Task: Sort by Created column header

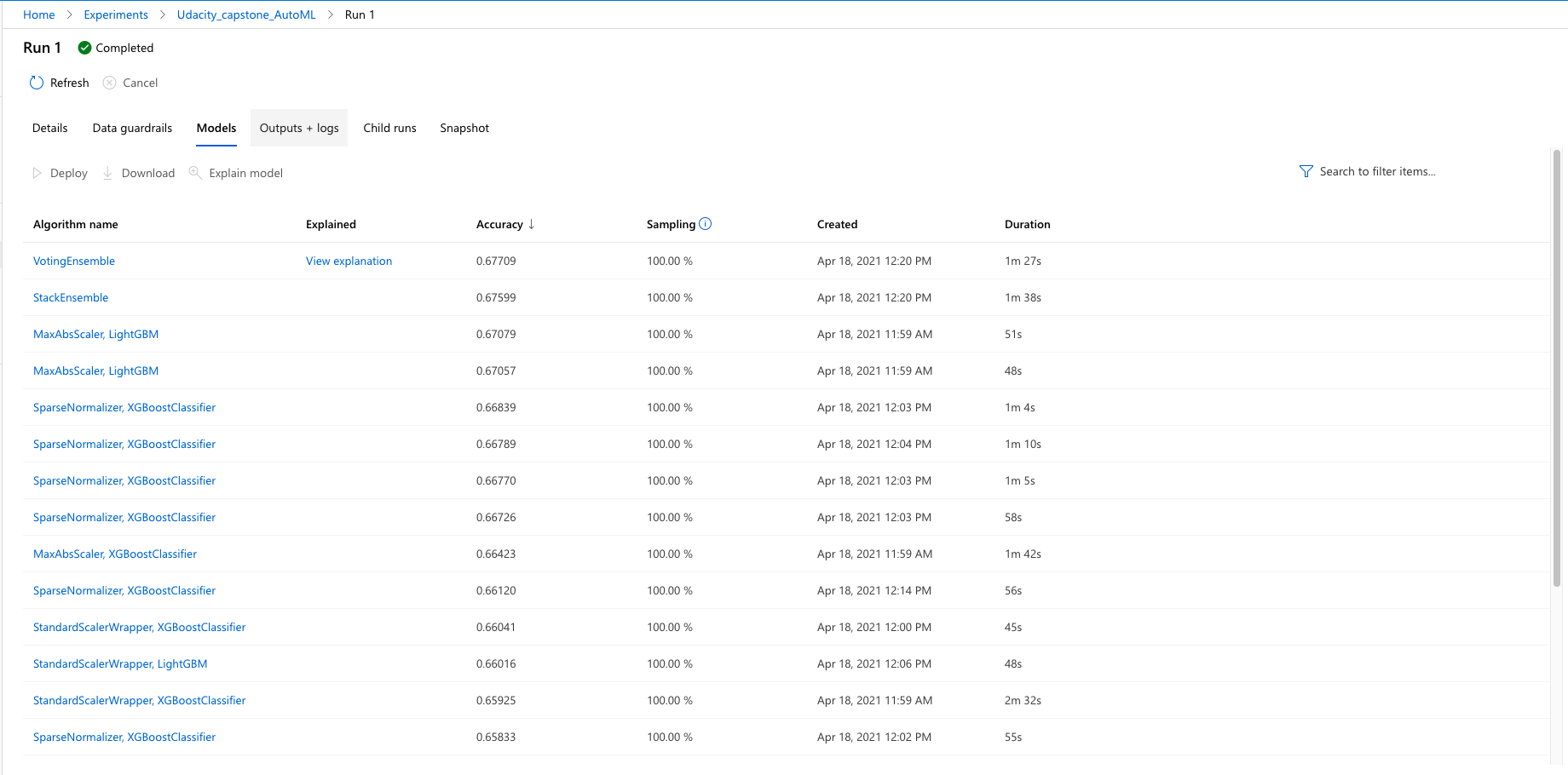Action: pos(838,224)
